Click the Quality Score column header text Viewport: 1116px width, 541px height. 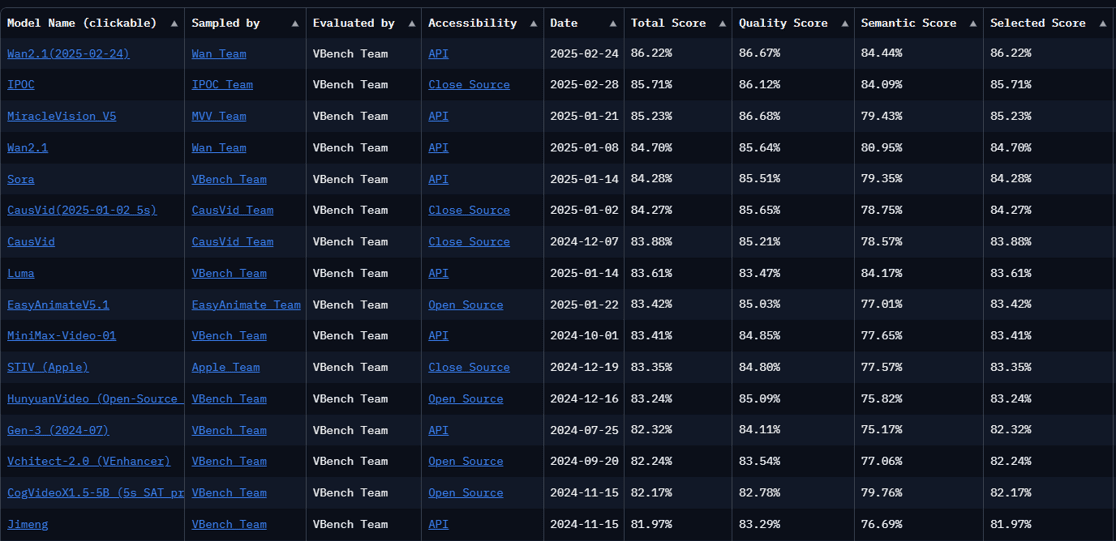pyautogui.click(x=783, y=23)
